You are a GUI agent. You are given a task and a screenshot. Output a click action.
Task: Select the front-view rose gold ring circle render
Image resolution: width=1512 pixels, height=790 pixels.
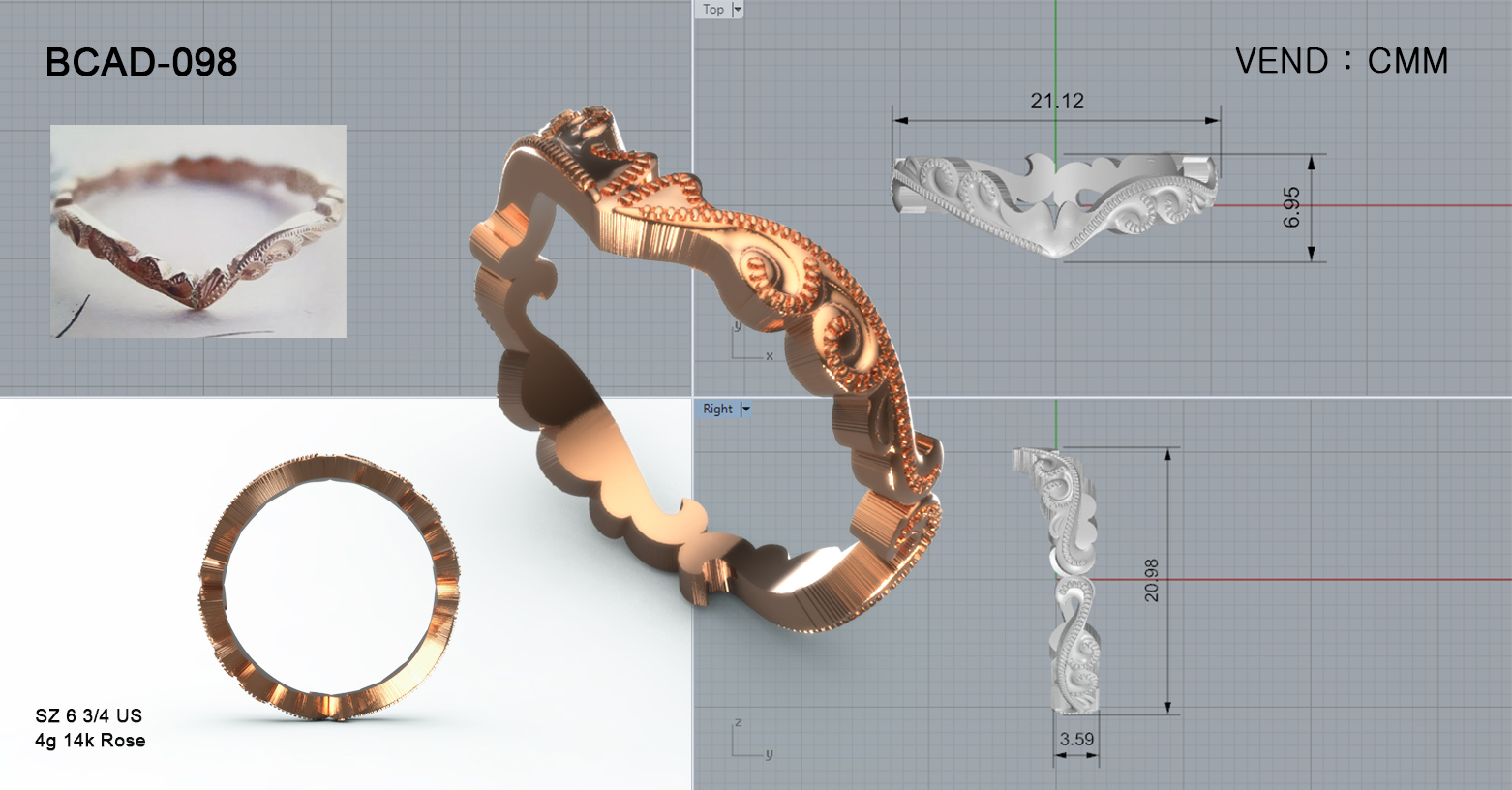tap(330, 587)
